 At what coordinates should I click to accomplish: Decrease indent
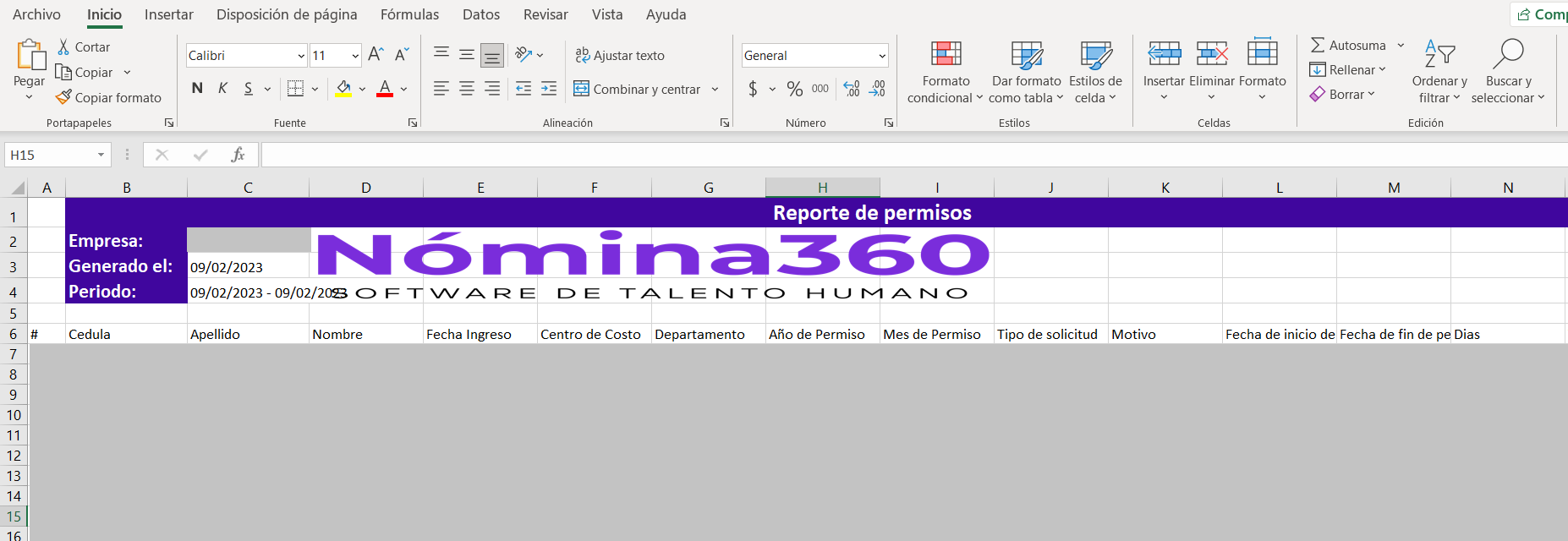tap(524, 89)
